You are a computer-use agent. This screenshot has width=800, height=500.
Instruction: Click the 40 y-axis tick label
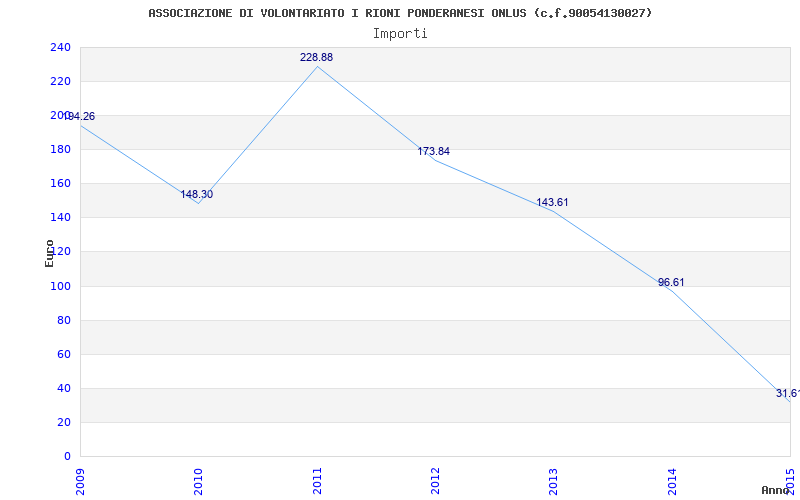(x=64, y=388)
